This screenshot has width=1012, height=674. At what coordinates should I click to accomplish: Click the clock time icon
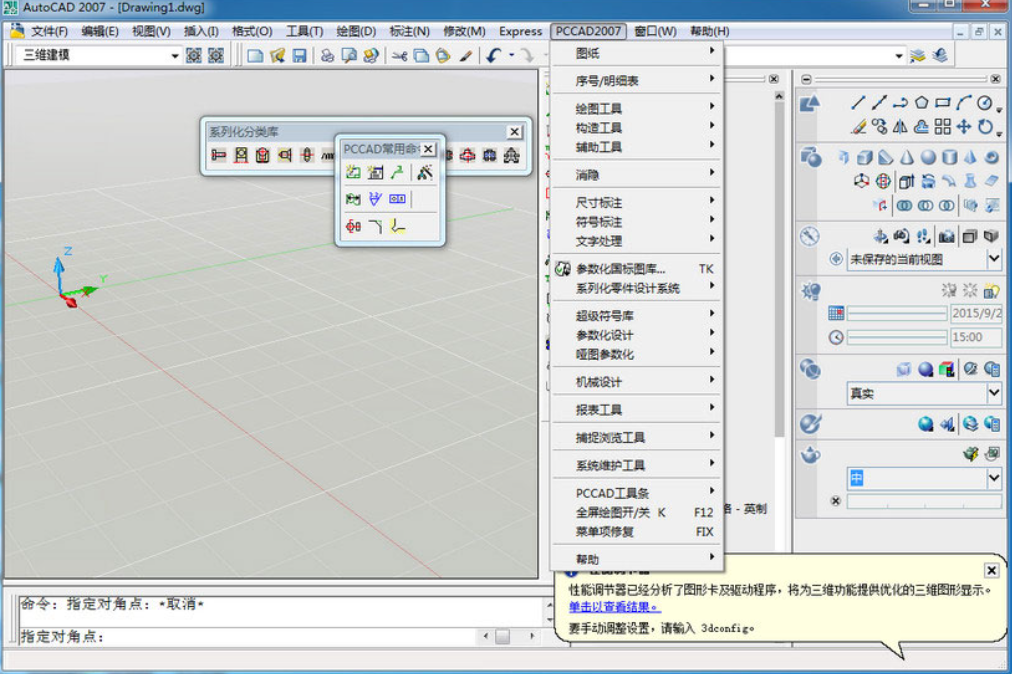pyautogui.click(x=836, y=337)
